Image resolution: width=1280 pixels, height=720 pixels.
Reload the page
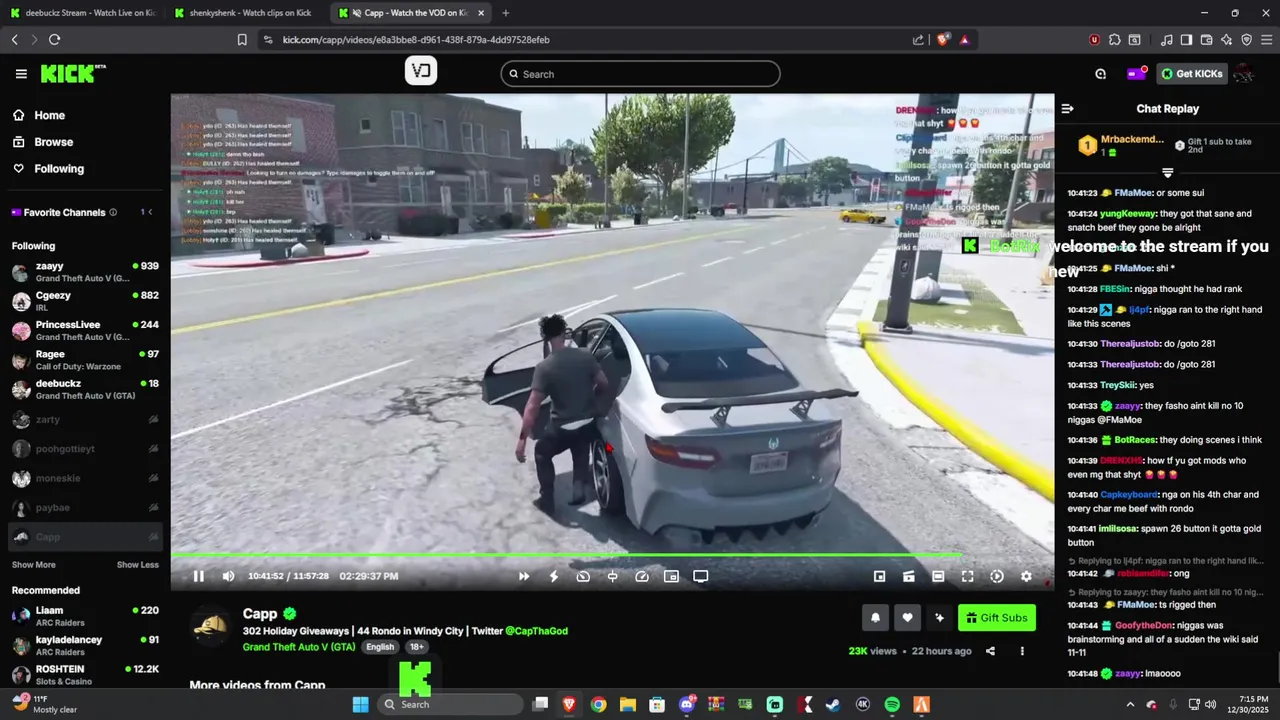(x=54, y=40)
